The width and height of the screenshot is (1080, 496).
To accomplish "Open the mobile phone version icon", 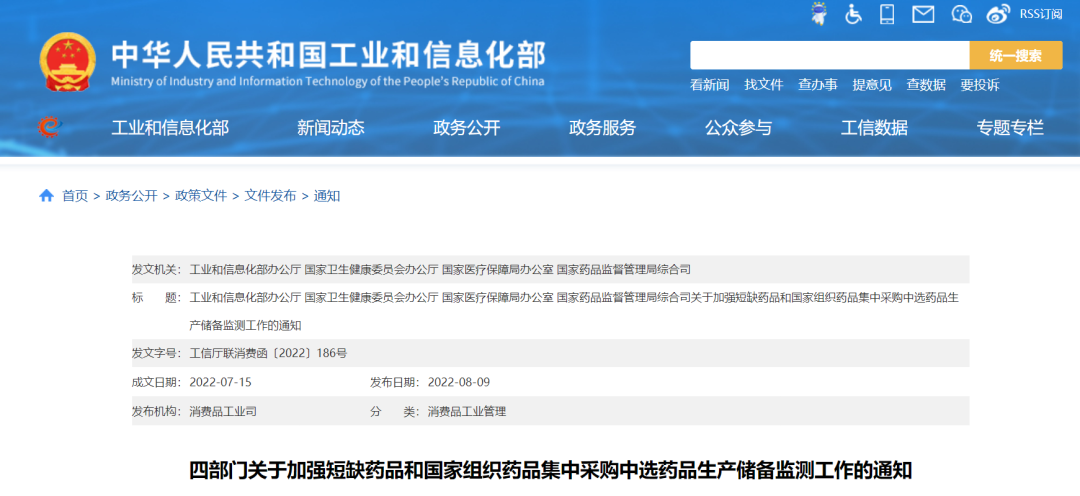I will click(887, 14).
